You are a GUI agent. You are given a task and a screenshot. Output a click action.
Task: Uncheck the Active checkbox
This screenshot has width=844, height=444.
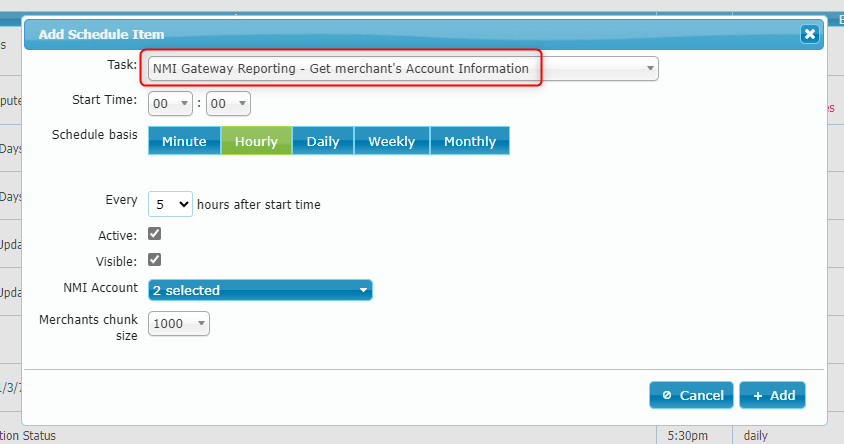coord(154,234)
